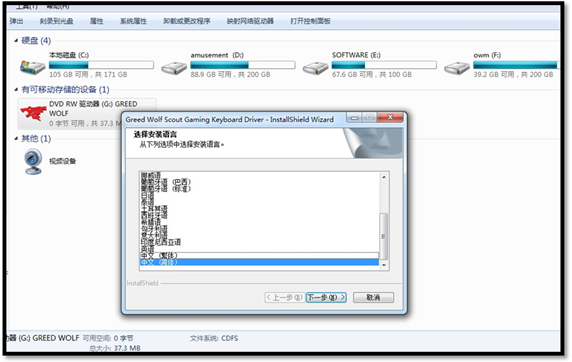Viewport: 572px width, 362px height.
Task: Open 属性 from the toolbar
Action: coord(97,21)
